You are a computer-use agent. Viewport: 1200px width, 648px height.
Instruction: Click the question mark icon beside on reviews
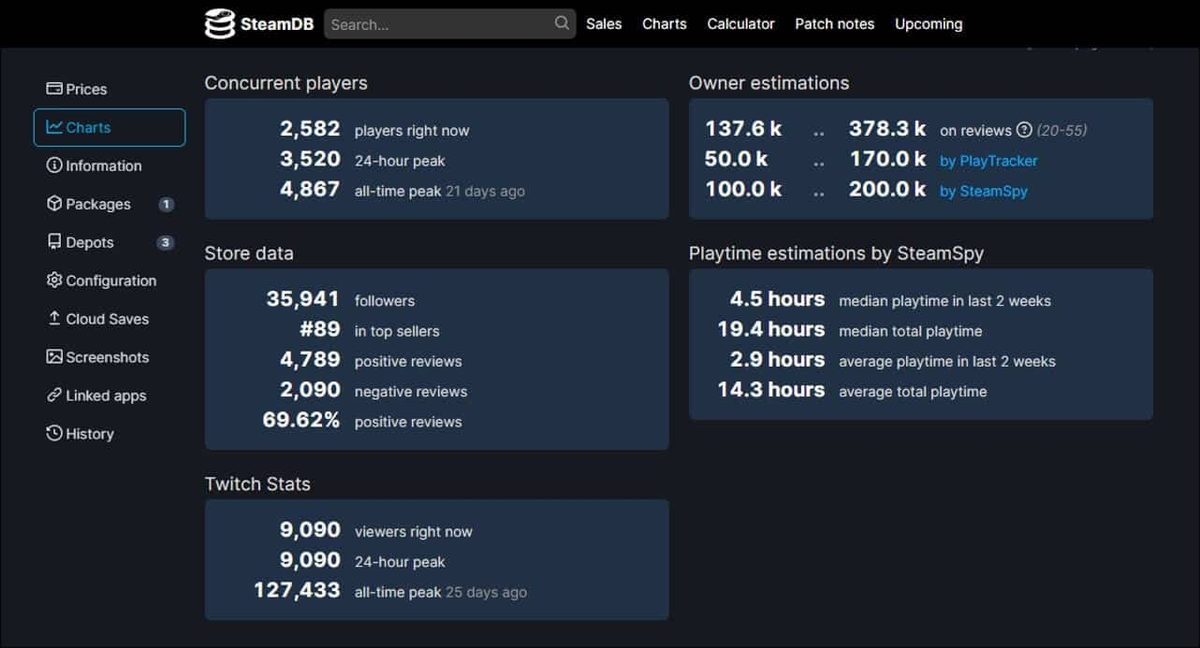tap(1024, 130)
